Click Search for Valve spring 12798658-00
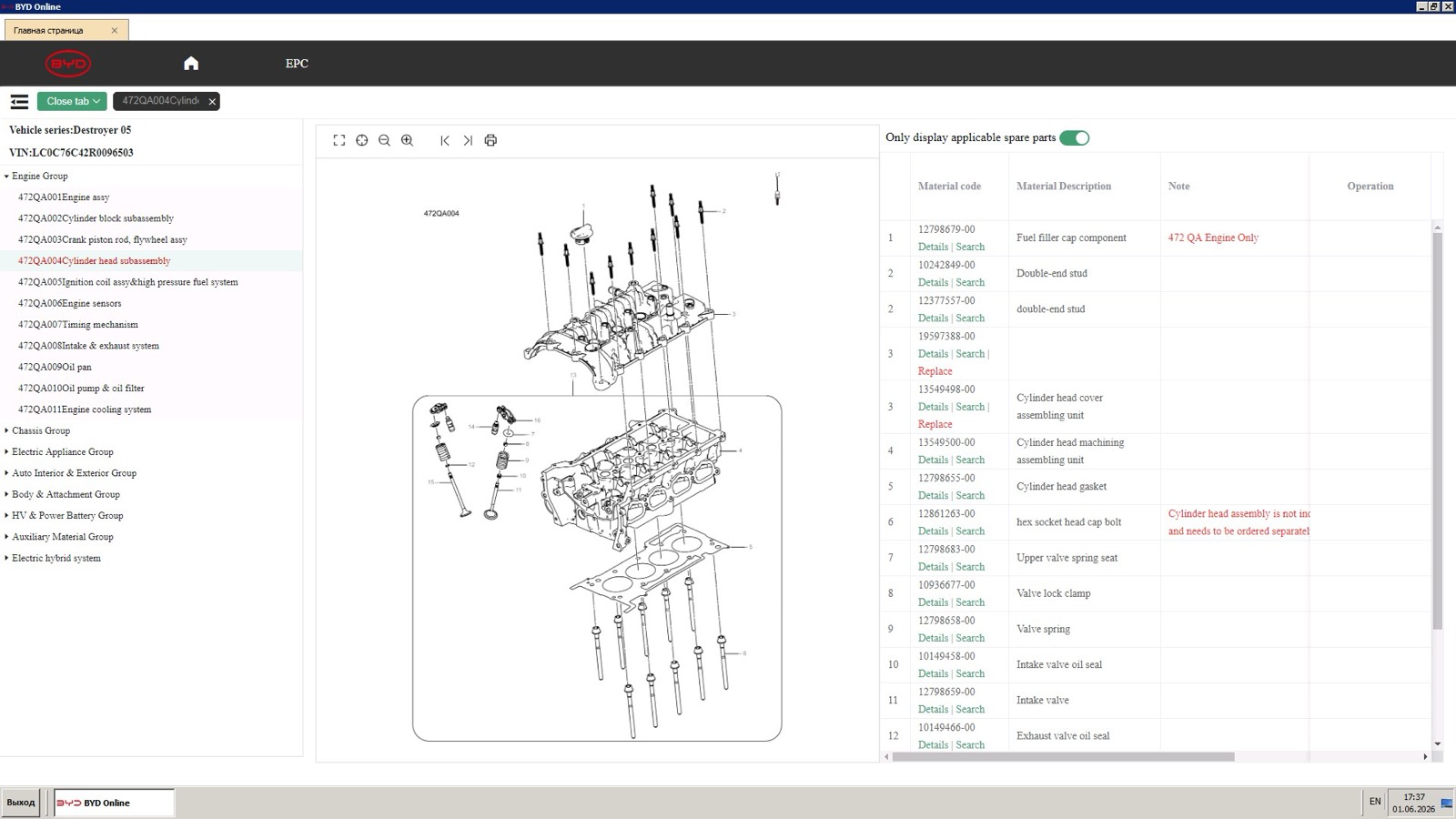Image resolution: width=1456 pixels, height=819 pixels. 970,638
